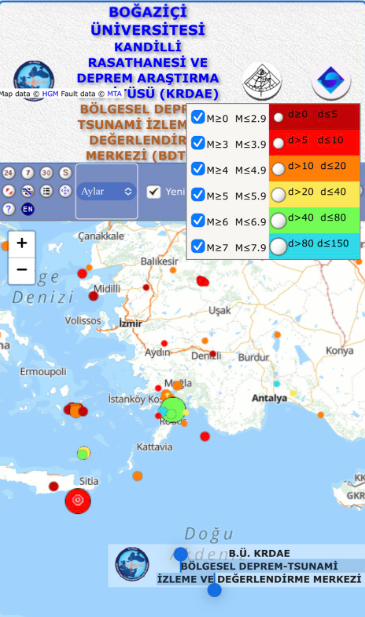Show earthquakes from the last 30 days
Screen dimensions: 365x617
click(46, 173)
